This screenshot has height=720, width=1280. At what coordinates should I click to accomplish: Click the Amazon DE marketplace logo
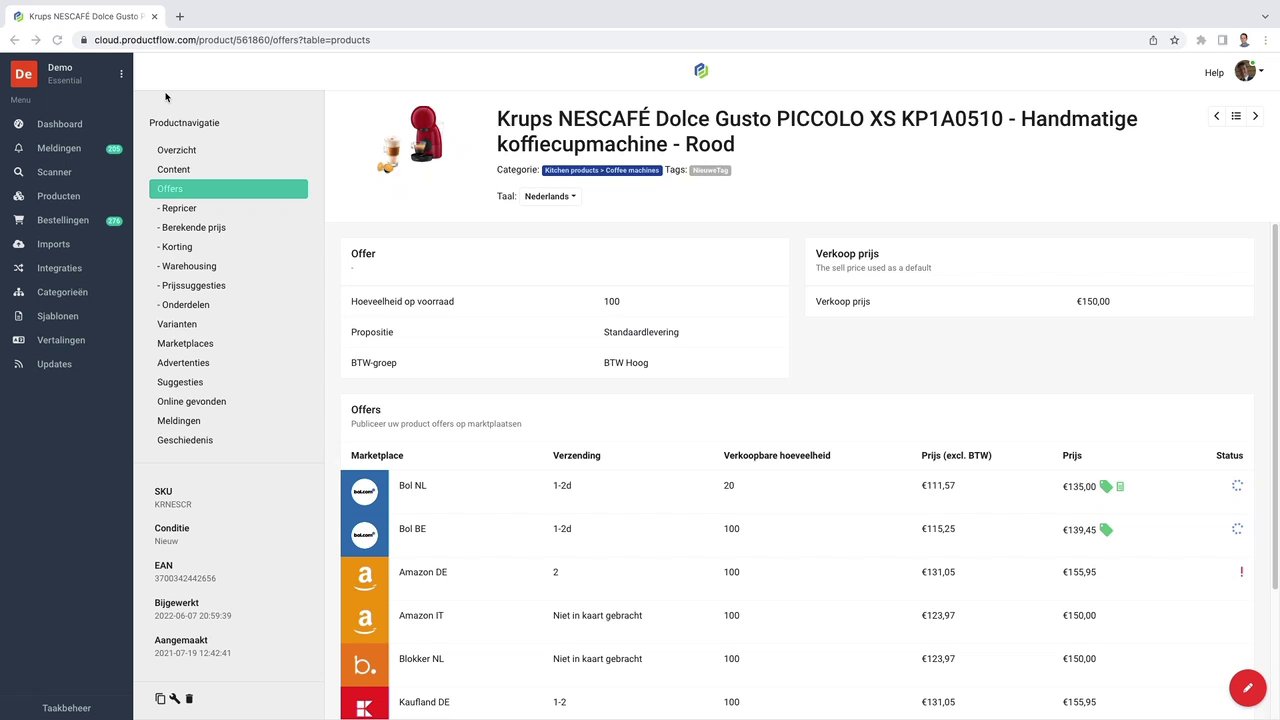(x=364, y=578)
